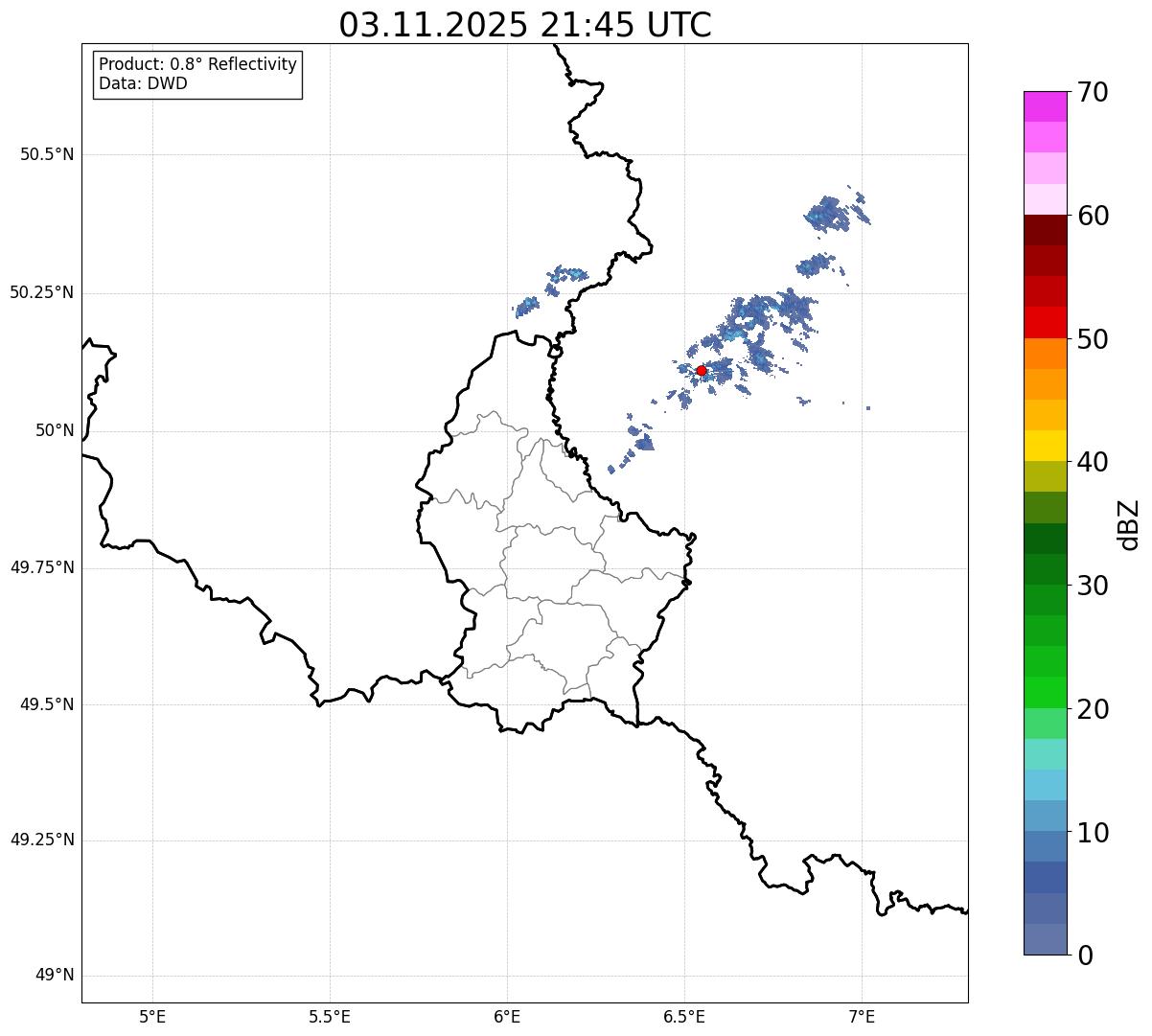The height and width of the screenshot is (1036, 1152).
Task: Click the colorbar tick label "70"
Action: tap(1093, 93)
